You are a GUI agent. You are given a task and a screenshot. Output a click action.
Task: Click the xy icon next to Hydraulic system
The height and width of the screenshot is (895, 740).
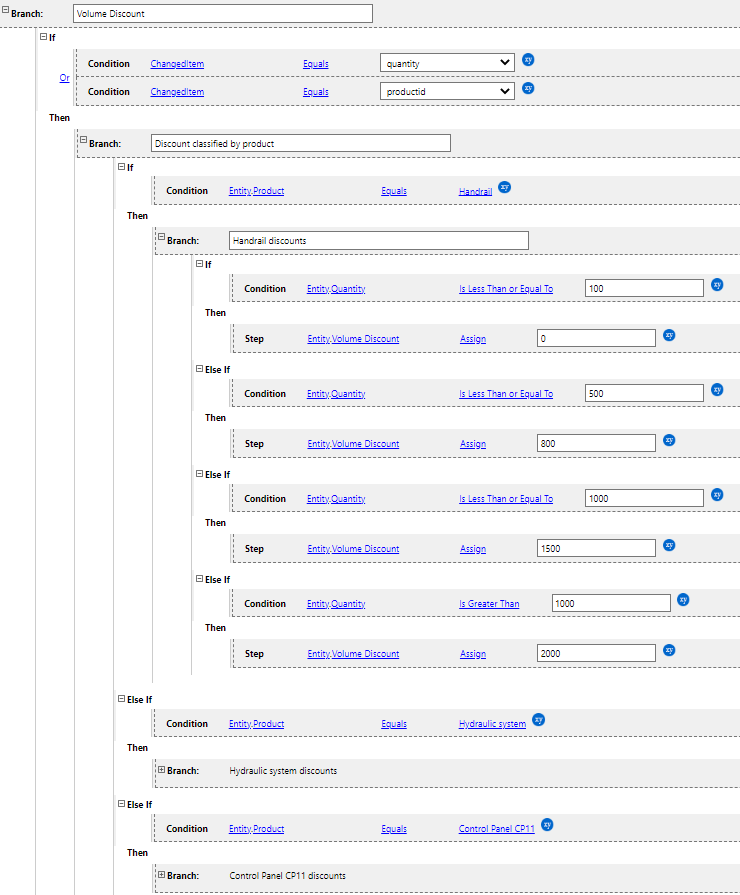[x=538, y=720]
